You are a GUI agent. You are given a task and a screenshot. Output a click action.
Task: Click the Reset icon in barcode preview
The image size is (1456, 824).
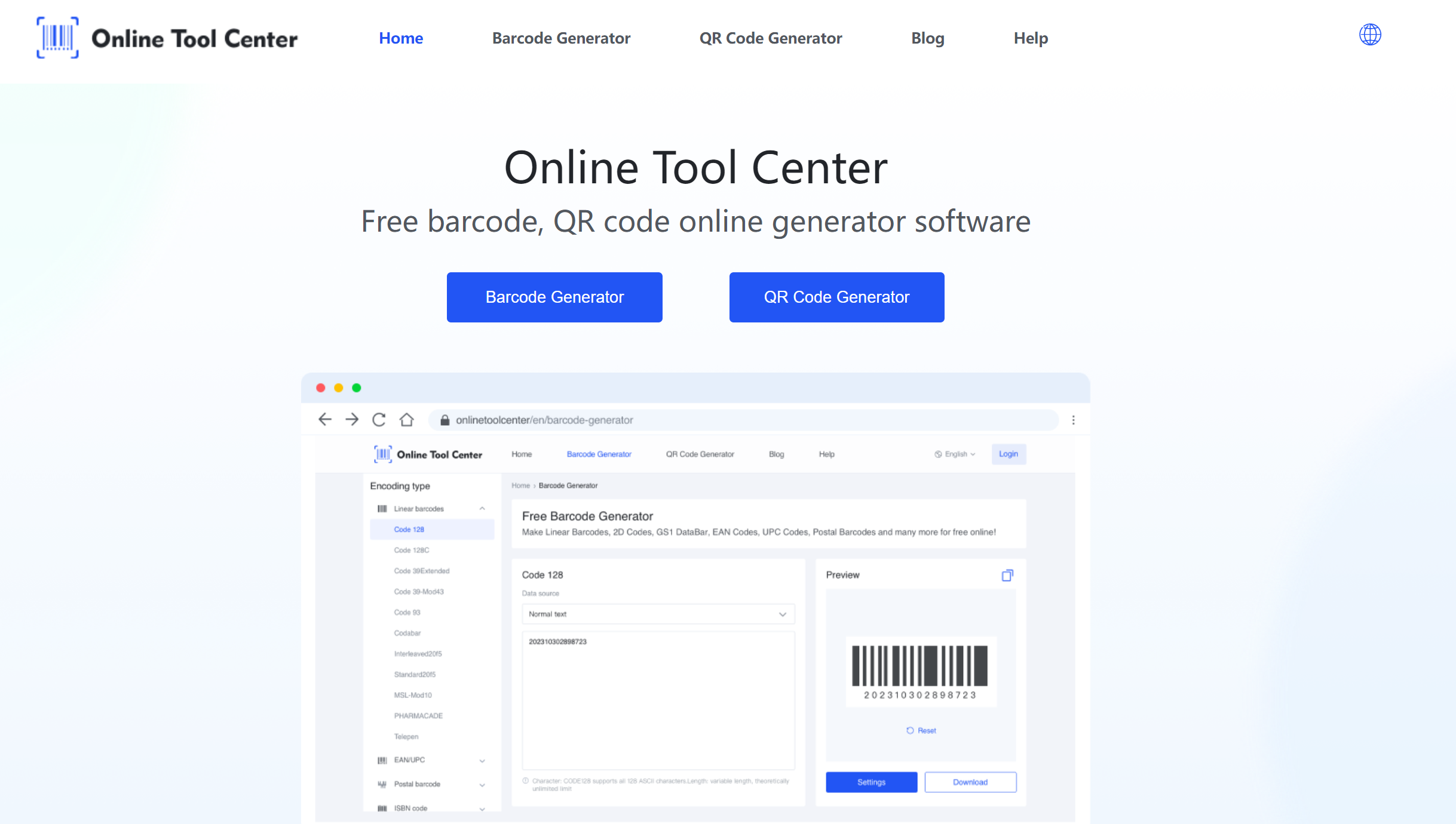[910, 731]
